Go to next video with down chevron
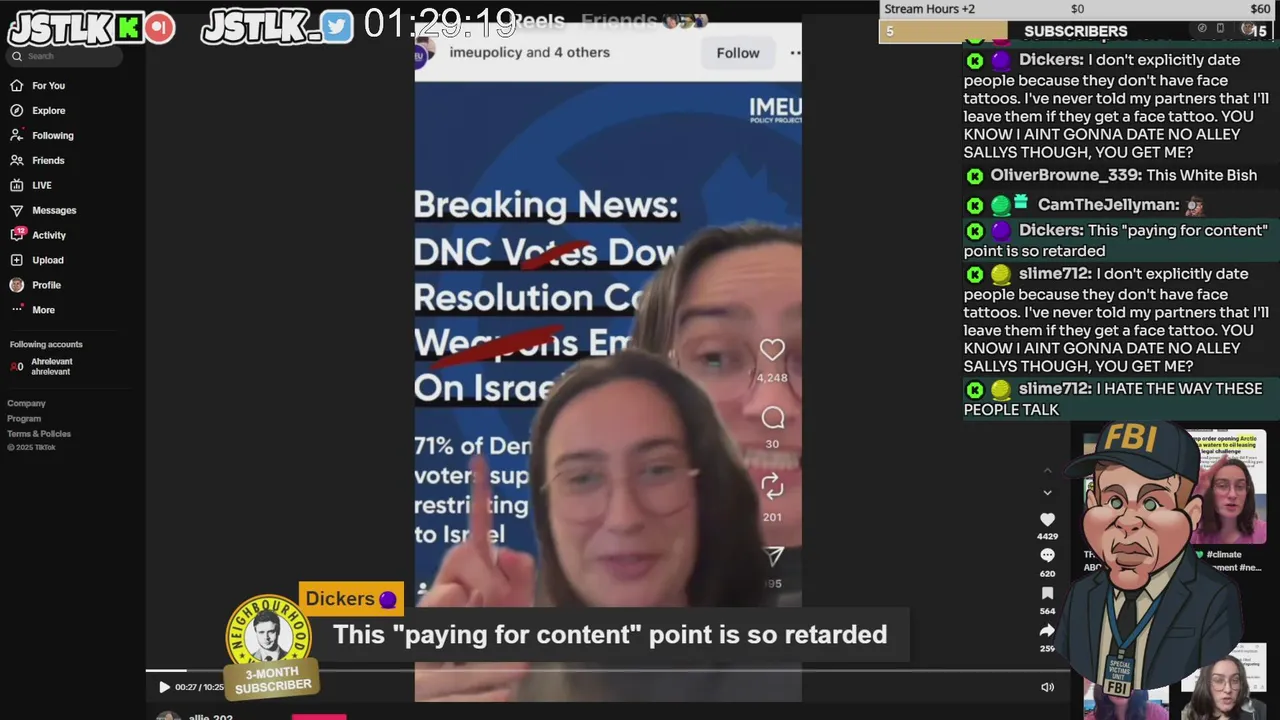 (1047, 493)
